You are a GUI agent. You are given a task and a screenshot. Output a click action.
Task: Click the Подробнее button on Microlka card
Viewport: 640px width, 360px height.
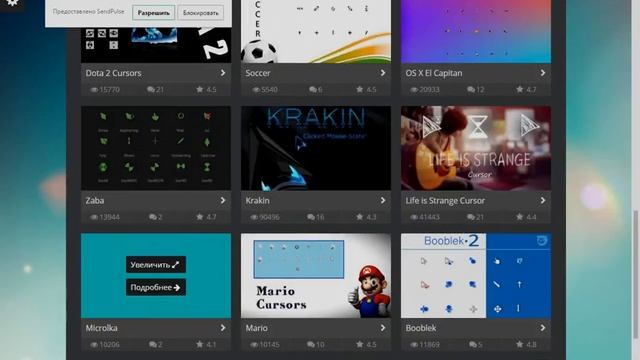pos(156,287)
